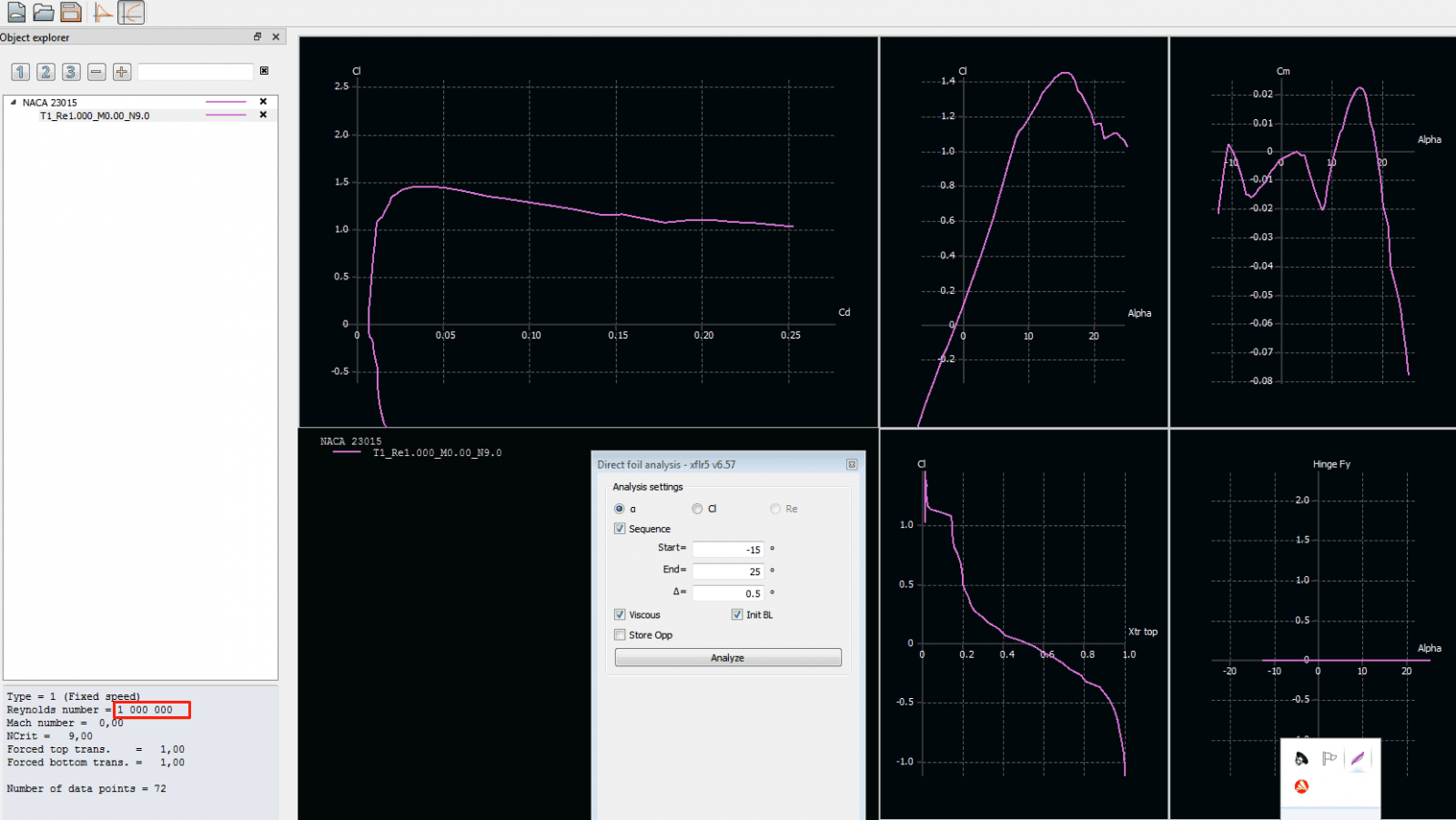Click the Analyze button
Viewport: 1456px width, 820px height.
[728, 657]
